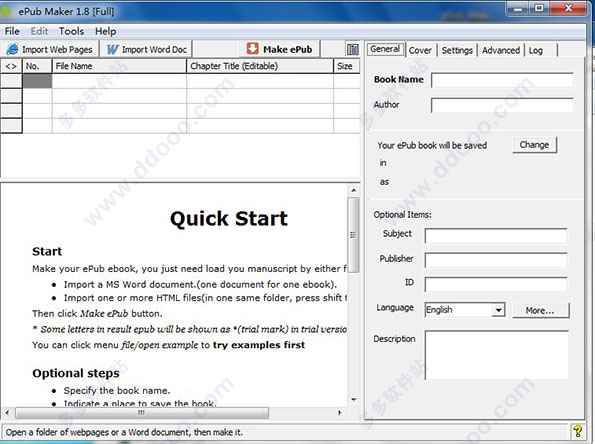Click the "Optional steps" heading
The width and height of the screenshot is (595, 444).
pyautogui.click(x=76, y=373)
